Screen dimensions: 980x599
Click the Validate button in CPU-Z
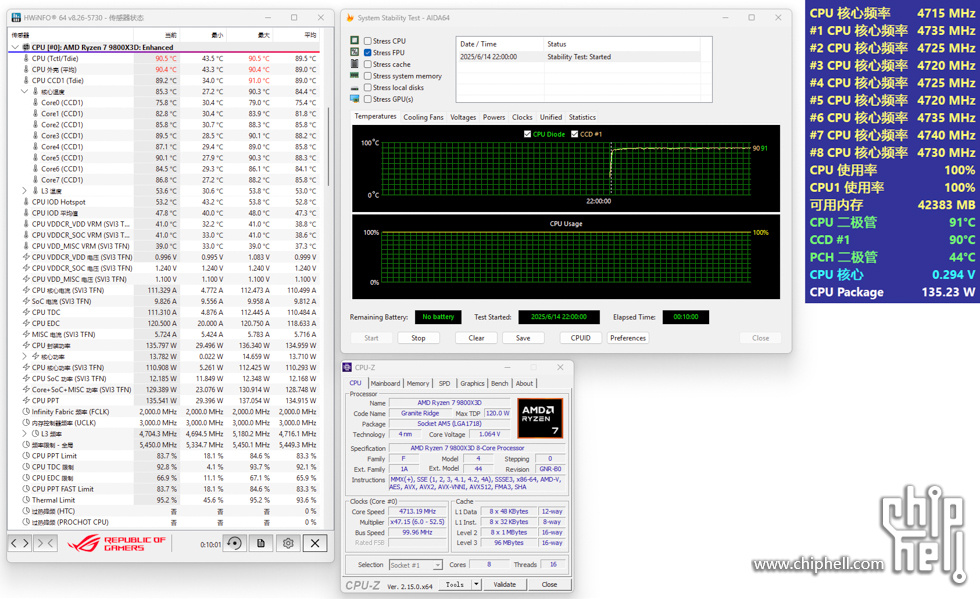click(x=505, y=585)
